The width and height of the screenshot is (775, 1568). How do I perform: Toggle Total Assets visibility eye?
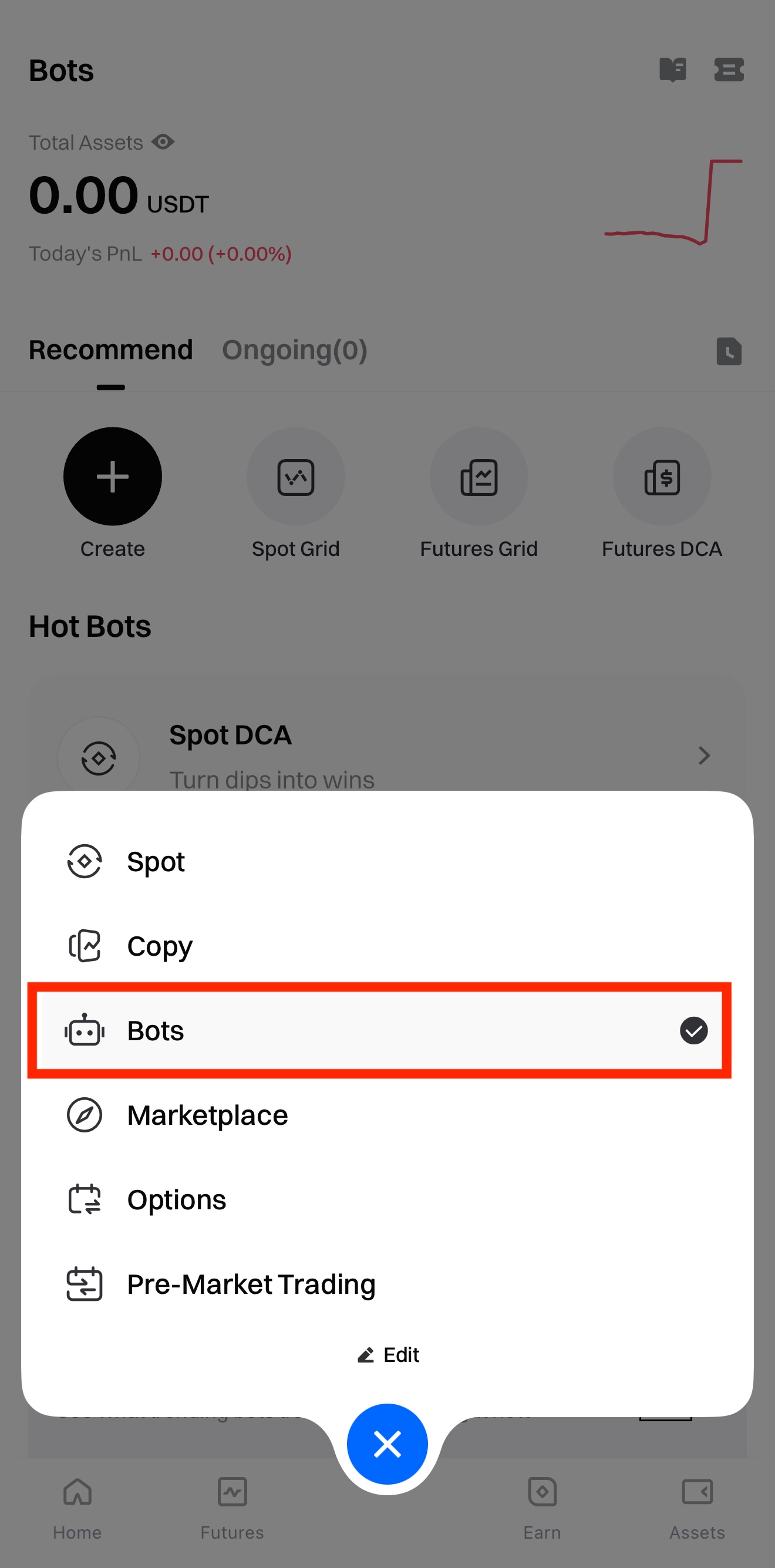pyautogui.click(x=163, y=142)
